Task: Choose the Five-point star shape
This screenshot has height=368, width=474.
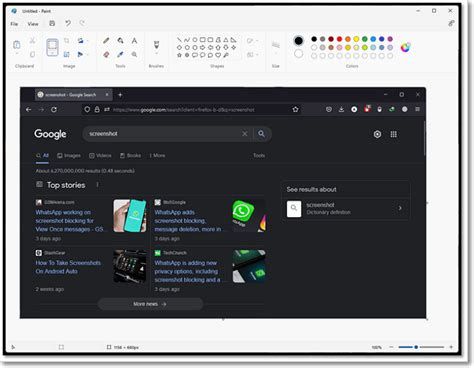Action: 179,55
